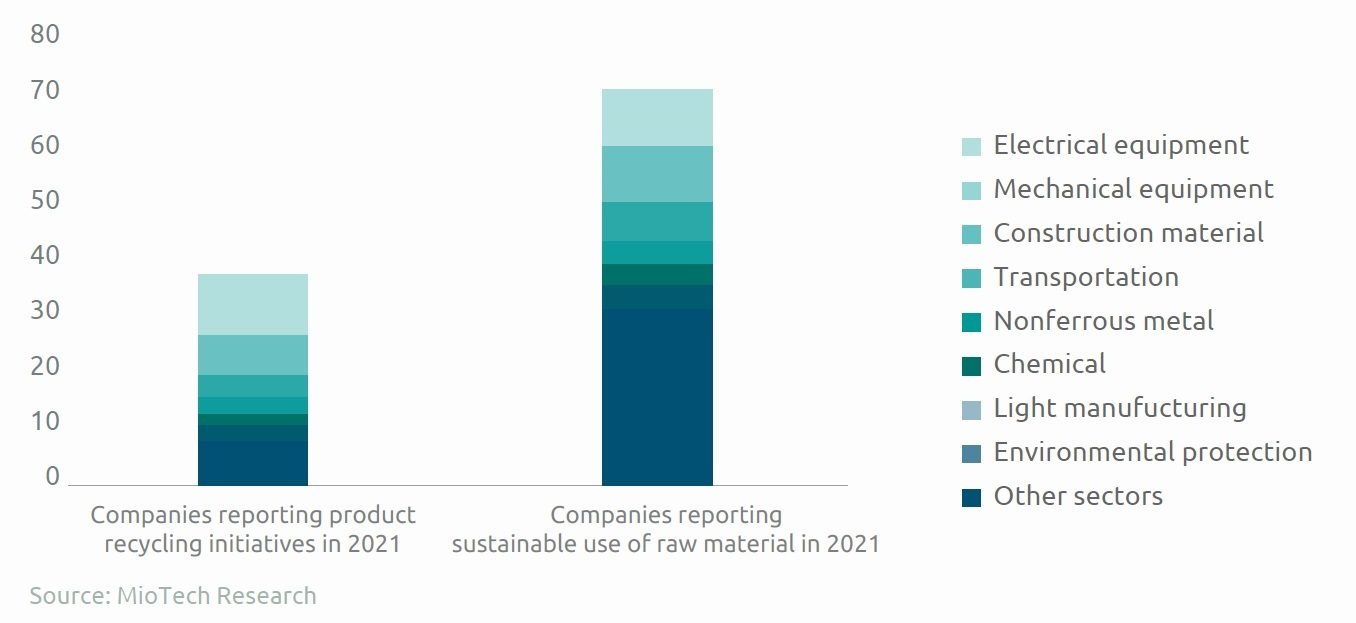The image size is (1356, 623).
Task: Click the "Source: MioTech Research" text
Action: [x=173, y=596]
